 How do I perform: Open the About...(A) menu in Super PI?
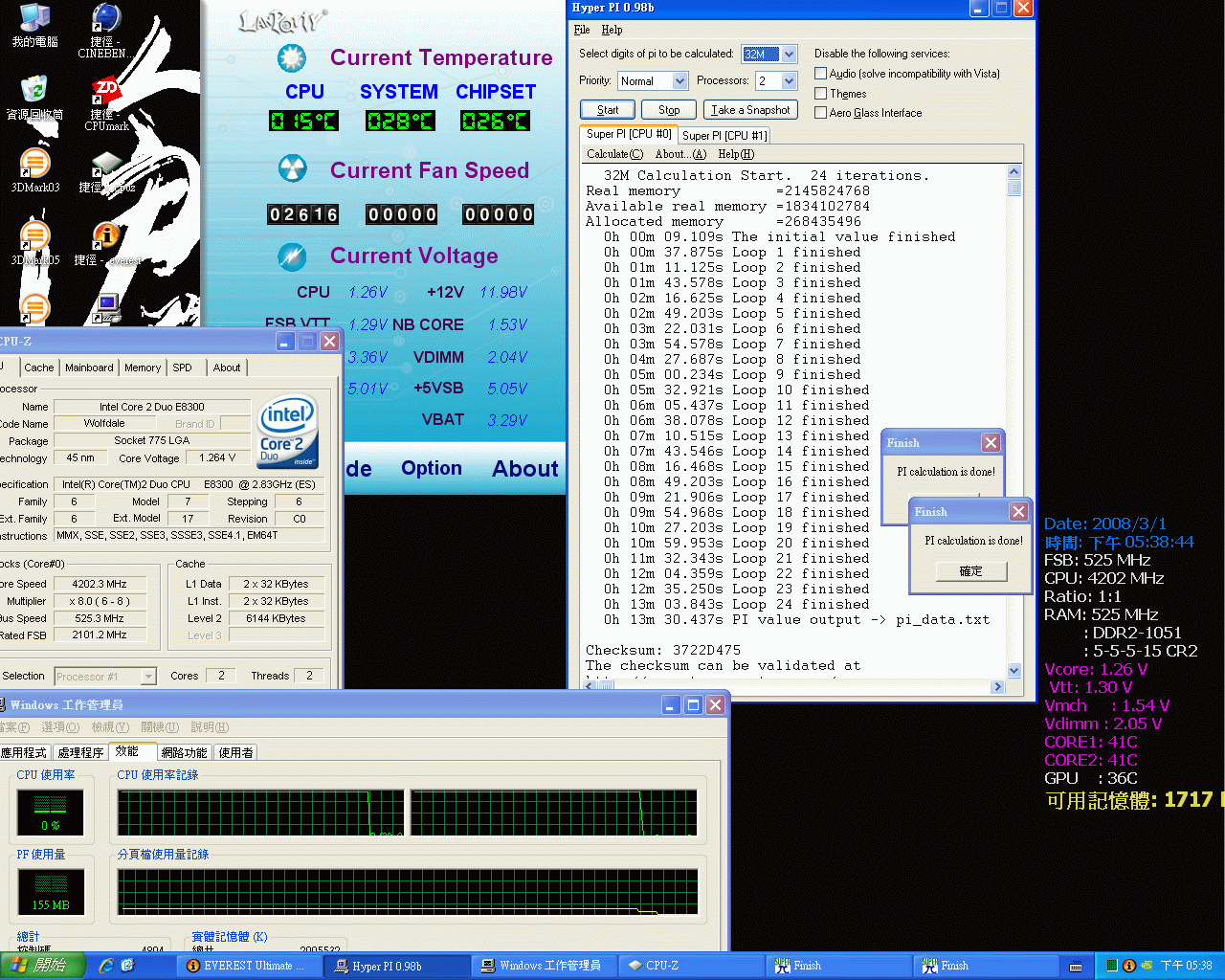pyautogui.click(x=680, y=154)
